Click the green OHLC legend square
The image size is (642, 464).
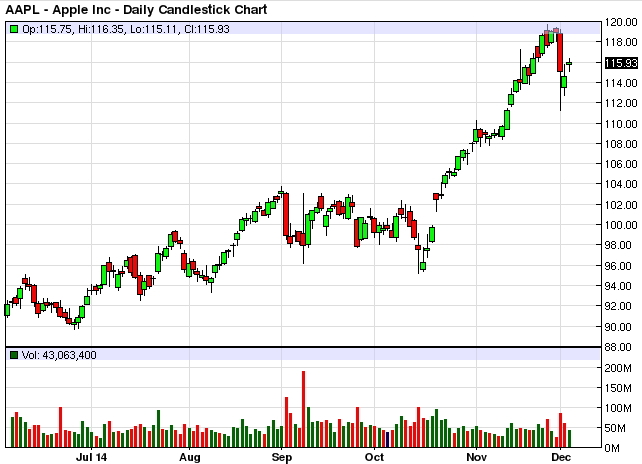coord(14,29)
